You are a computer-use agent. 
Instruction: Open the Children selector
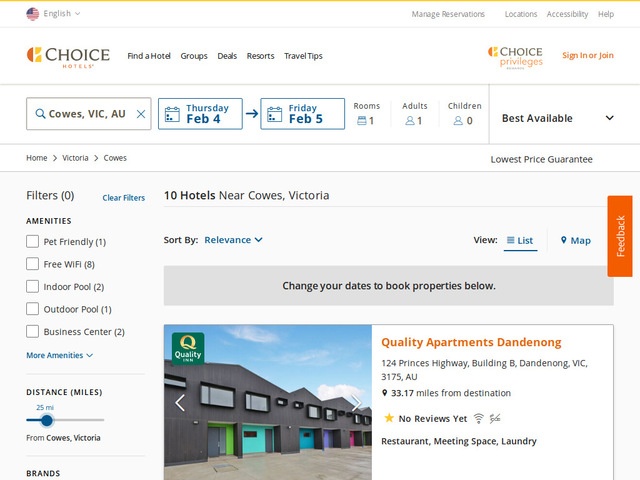point(464,114)
